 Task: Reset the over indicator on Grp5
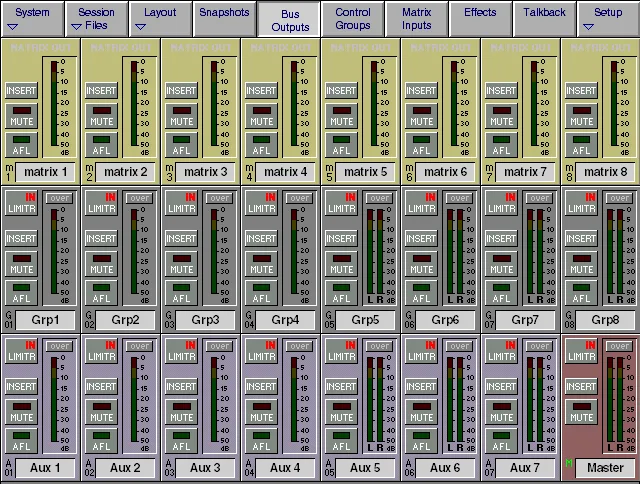380,198
